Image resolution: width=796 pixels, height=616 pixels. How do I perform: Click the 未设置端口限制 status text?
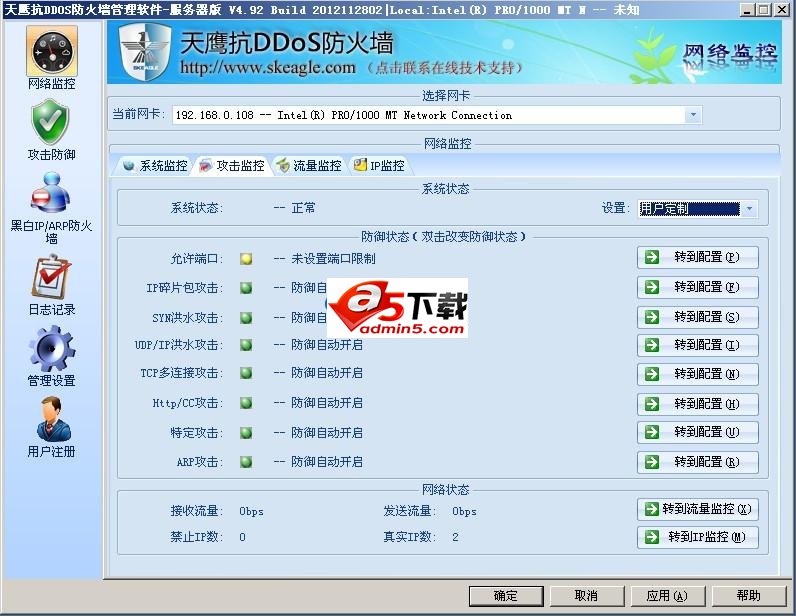(334, 259)
